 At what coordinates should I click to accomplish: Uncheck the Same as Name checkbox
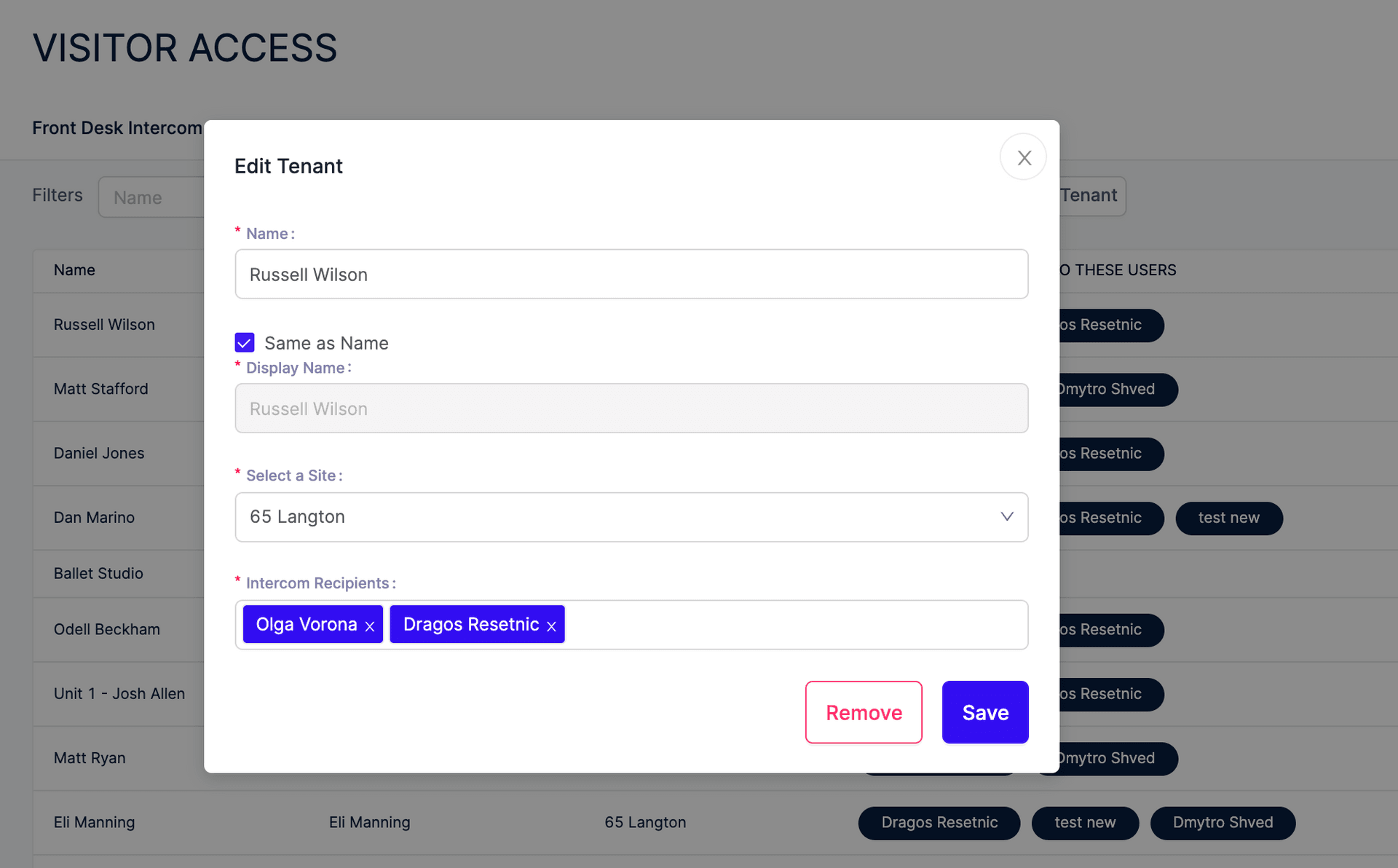click(245, 342)
